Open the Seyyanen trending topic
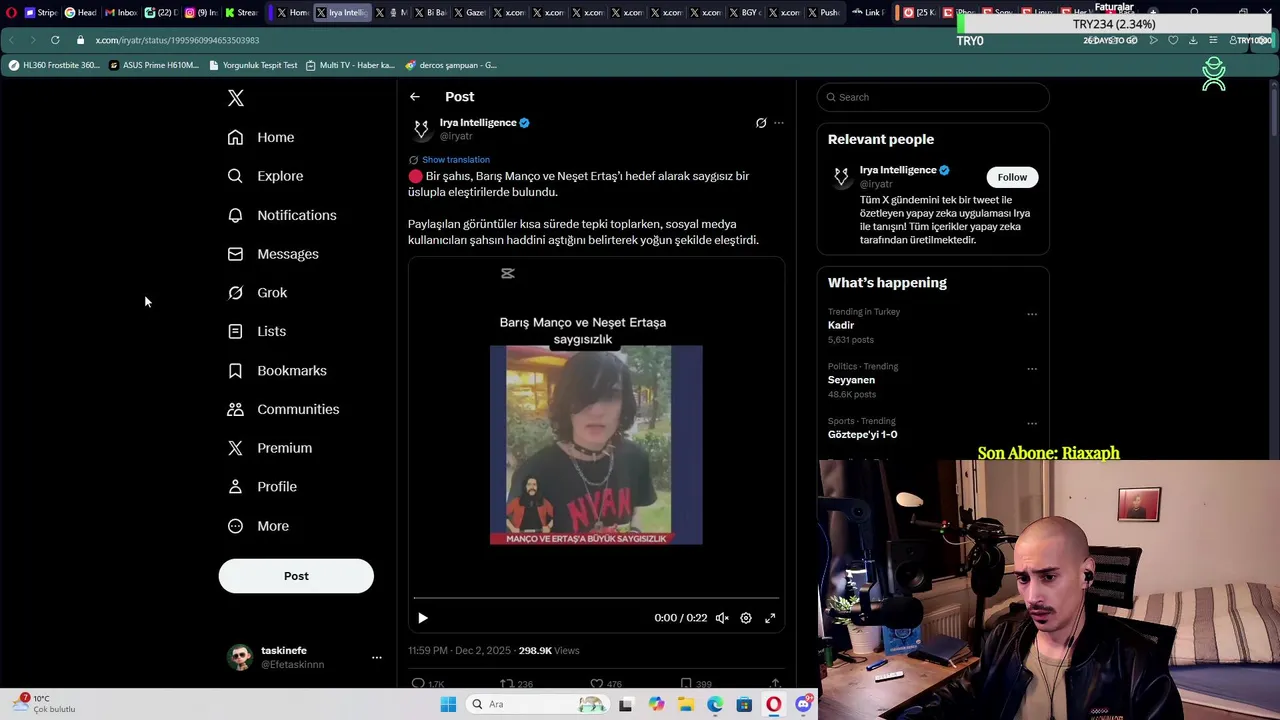 click(x=851, y=380)
